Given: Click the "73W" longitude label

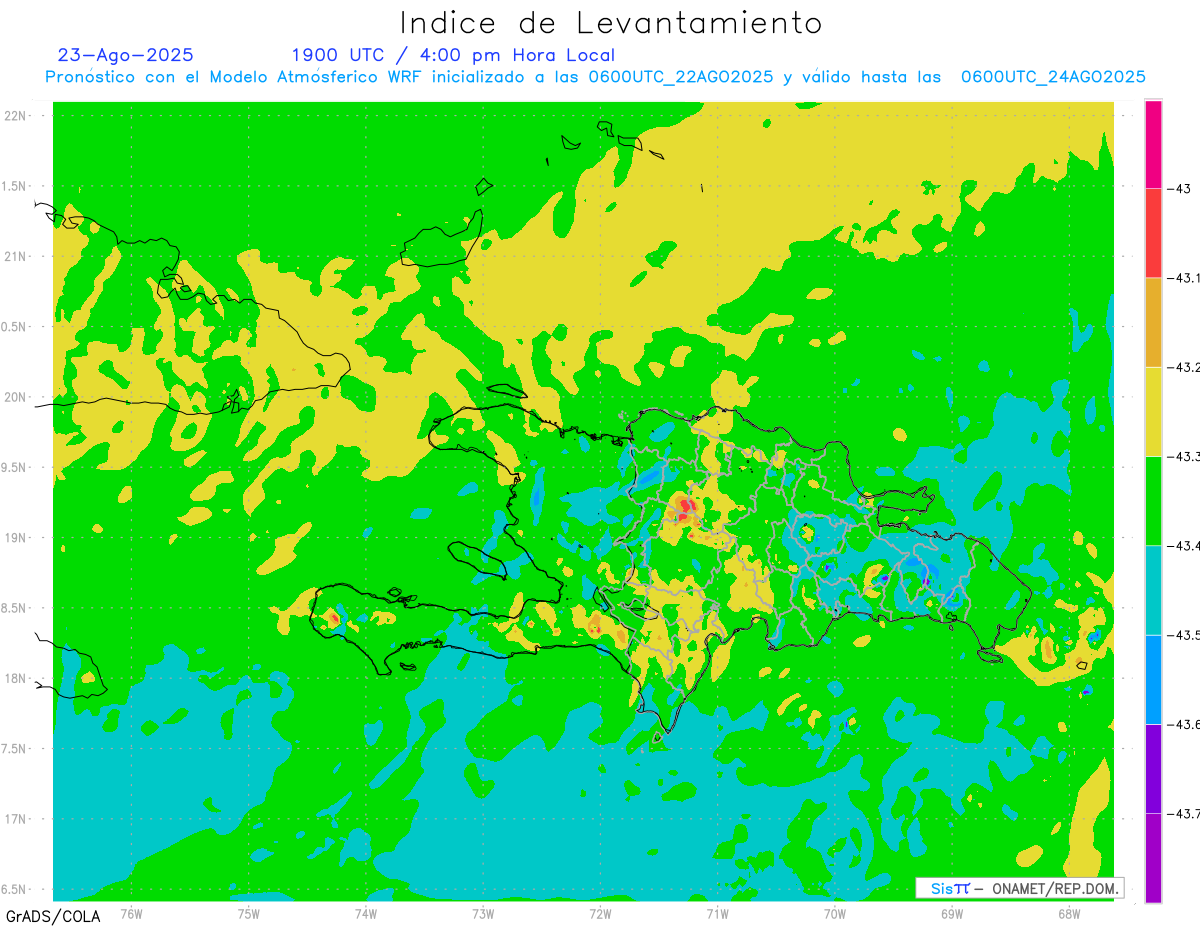Looking at the screenshot, I should [483, 913].
